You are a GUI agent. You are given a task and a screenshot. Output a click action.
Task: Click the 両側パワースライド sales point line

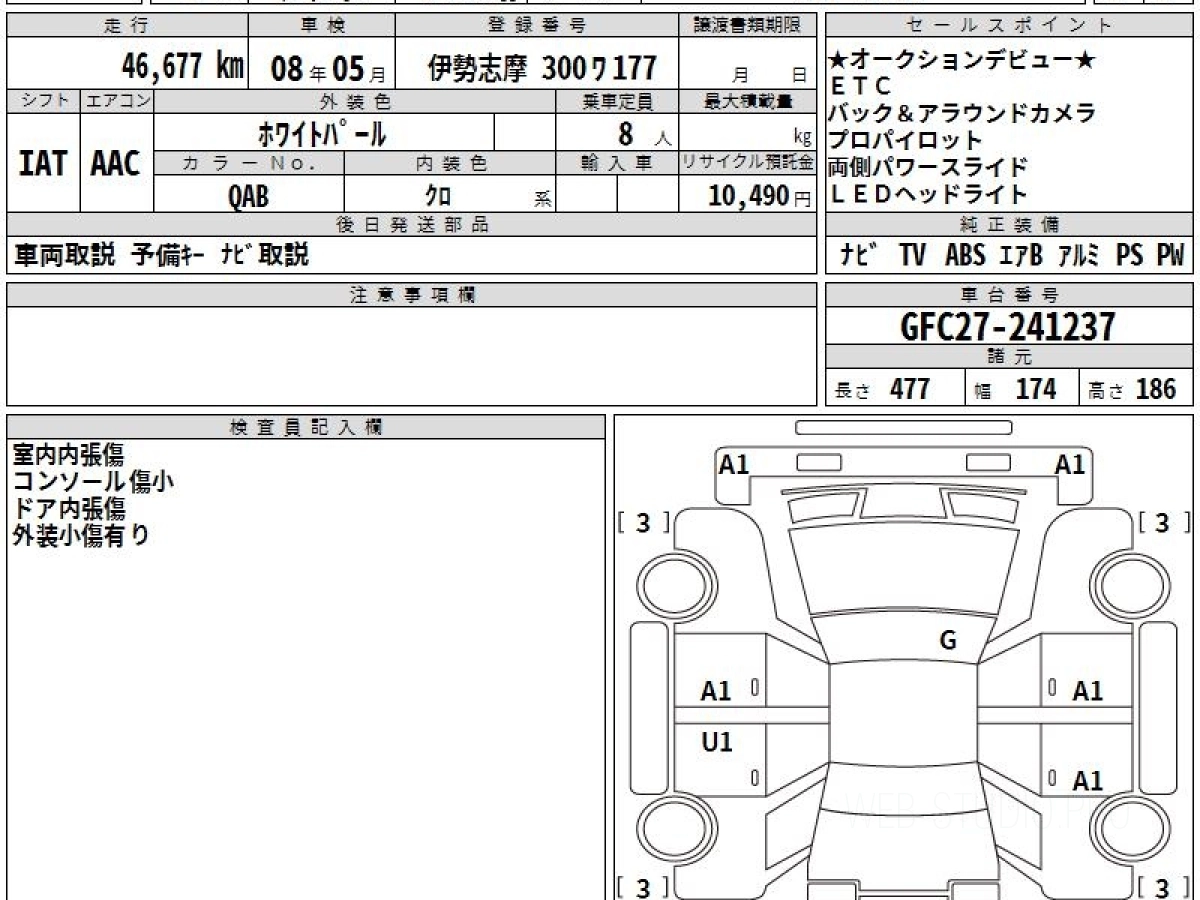click(927, 167)
